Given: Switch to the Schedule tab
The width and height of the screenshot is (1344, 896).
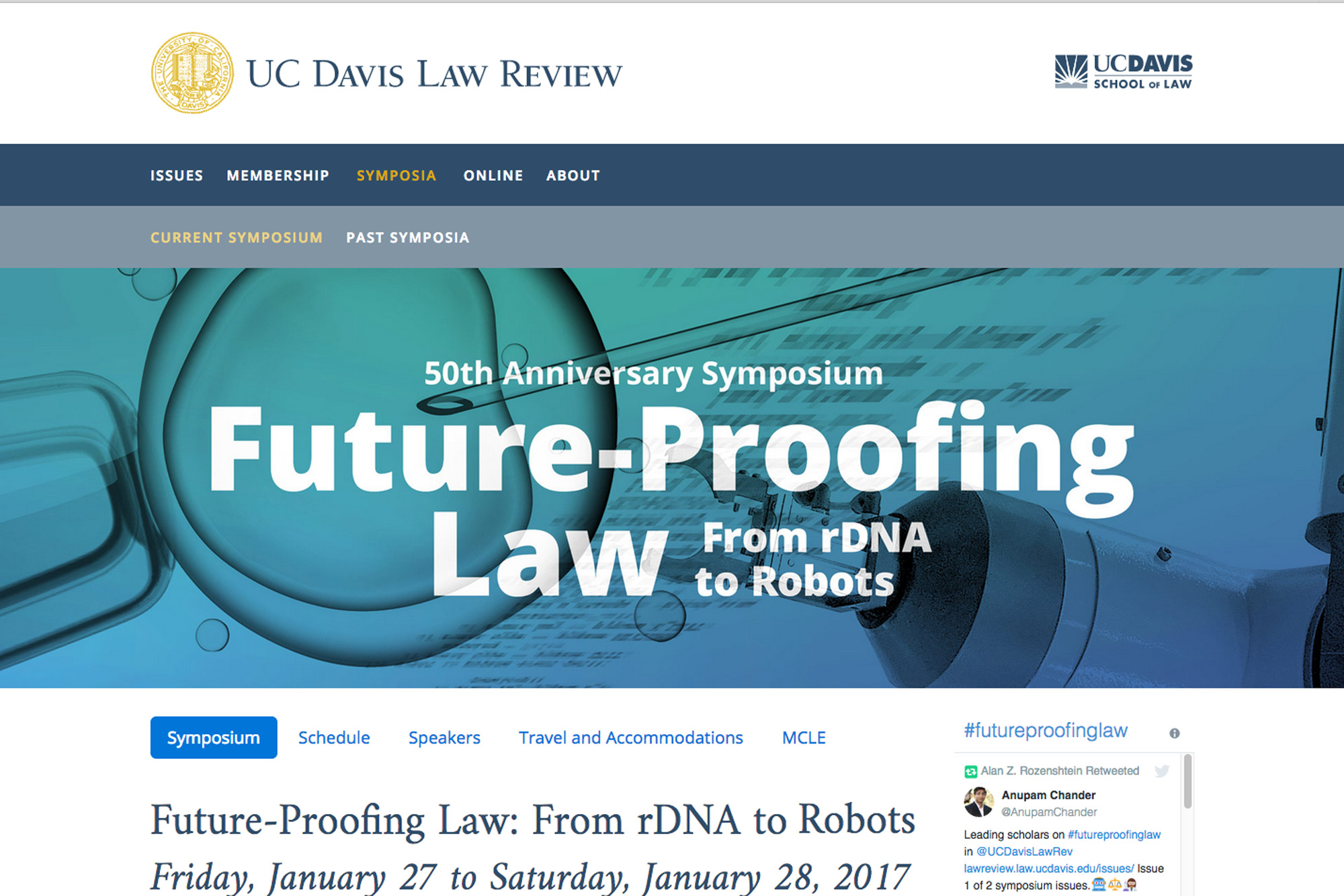Looking at the screenshot, I should pos(333,737).
